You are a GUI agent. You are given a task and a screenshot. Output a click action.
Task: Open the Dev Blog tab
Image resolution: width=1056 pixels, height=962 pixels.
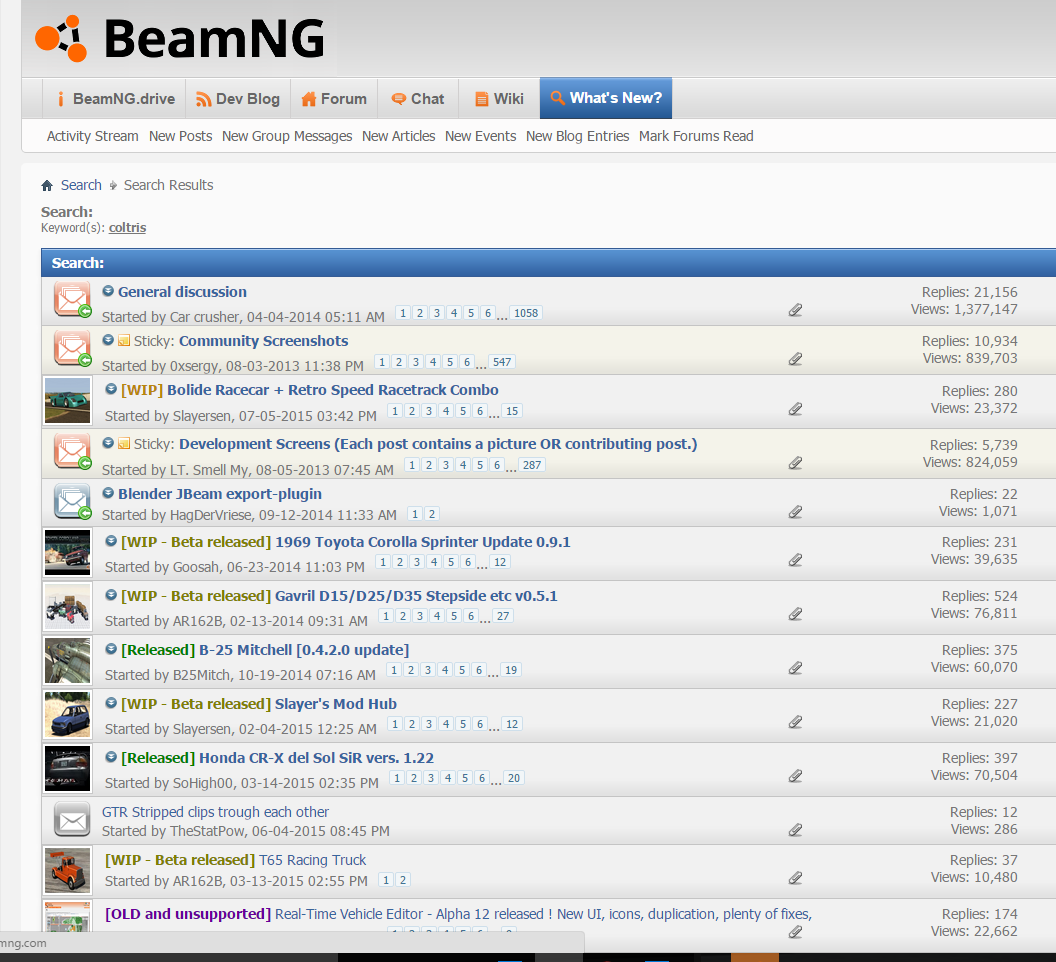click(238, 99)
